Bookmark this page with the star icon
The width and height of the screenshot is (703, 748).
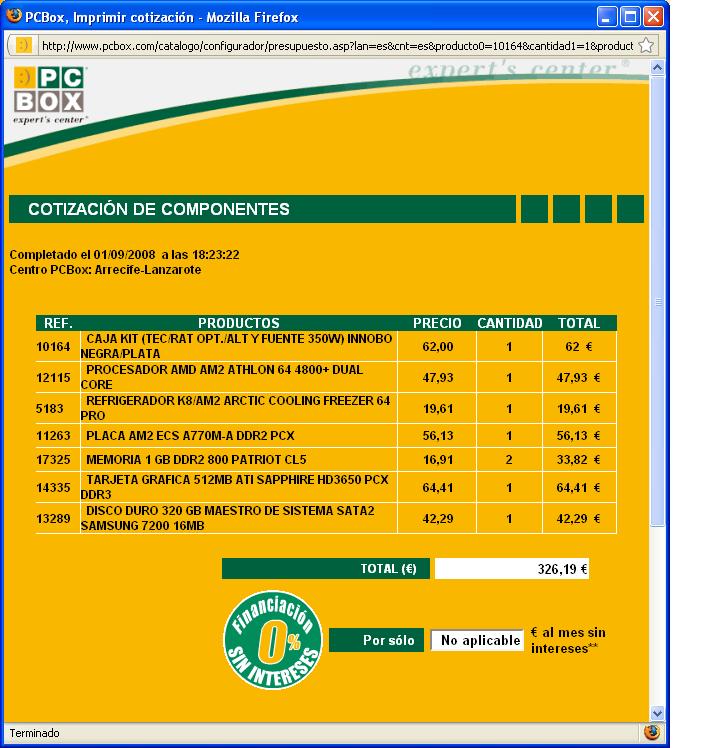(x=646, y=46)
